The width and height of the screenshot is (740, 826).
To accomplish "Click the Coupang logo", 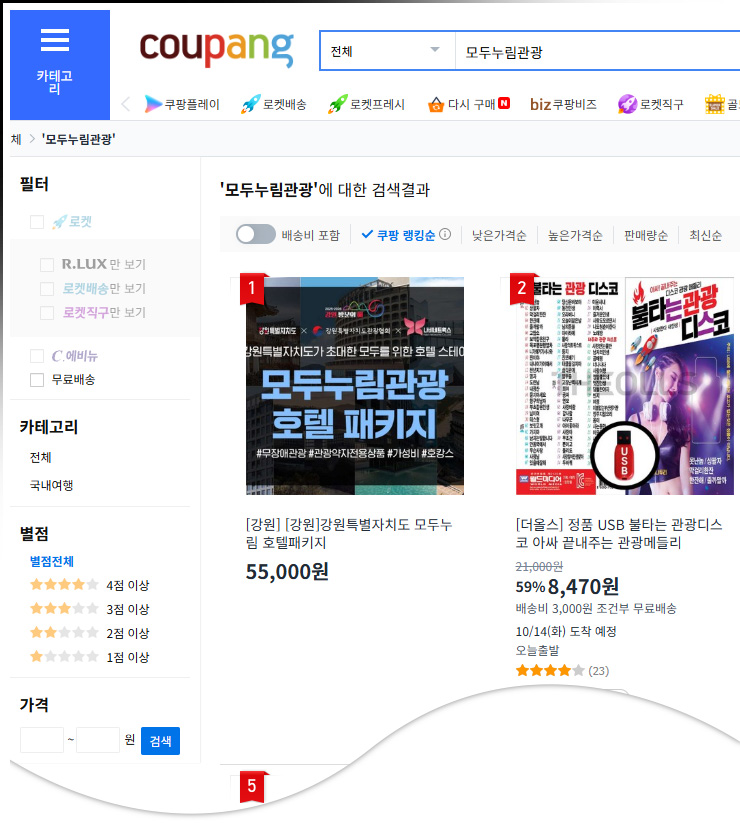I will 216,49.
